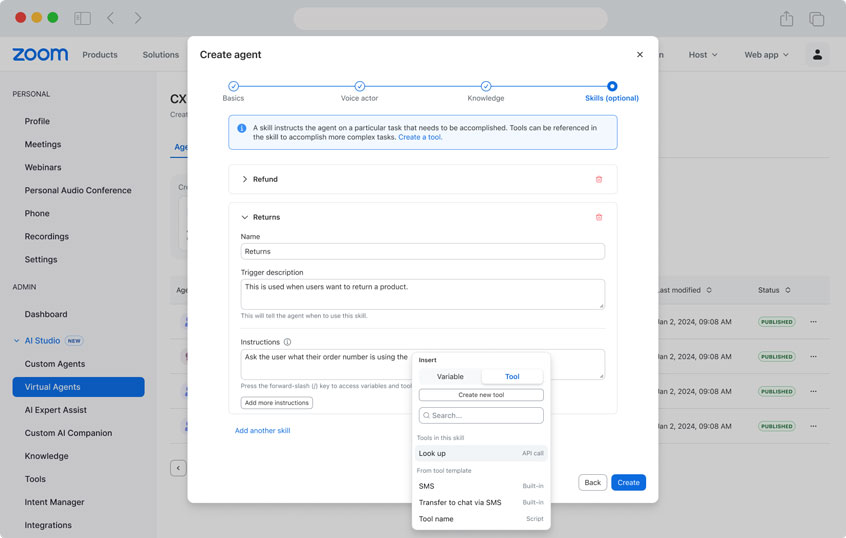Open Meetings in the sidebar
The height and width of the screenshot is (538, 846).
coord(43,145)
